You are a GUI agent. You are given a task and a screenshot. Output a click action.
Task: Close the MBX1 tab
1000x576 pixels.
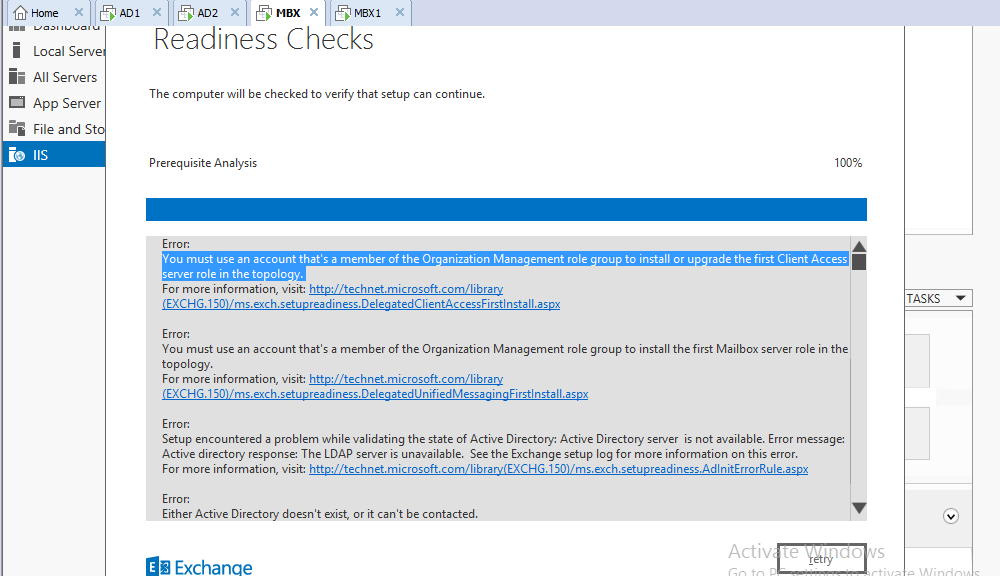(x=400, y=12)
